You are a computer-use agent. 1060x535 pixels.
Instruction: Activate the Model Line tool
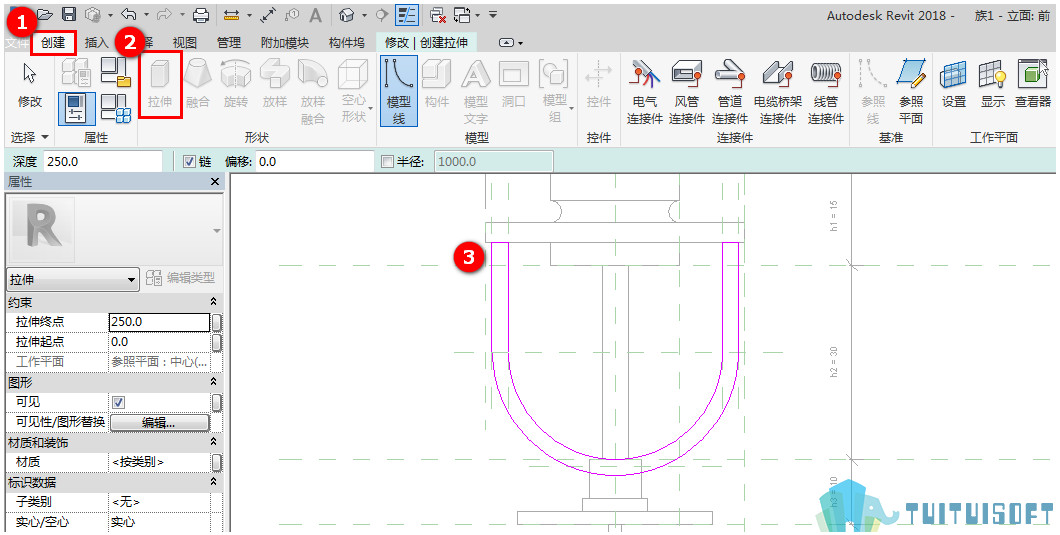coord(399,91)
